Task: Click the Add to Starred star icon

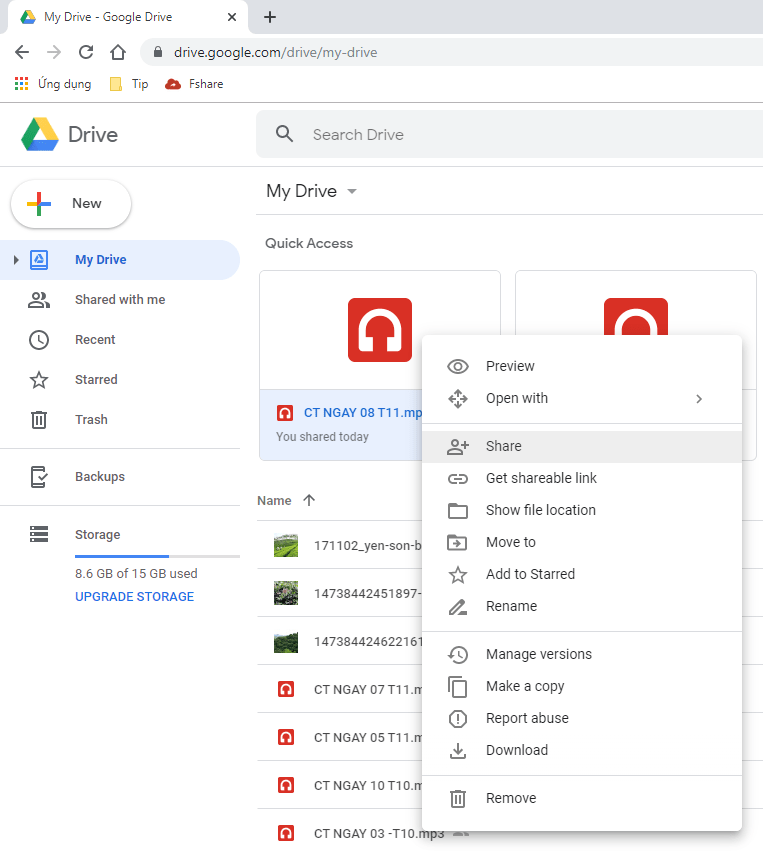Action: (458, 574)
